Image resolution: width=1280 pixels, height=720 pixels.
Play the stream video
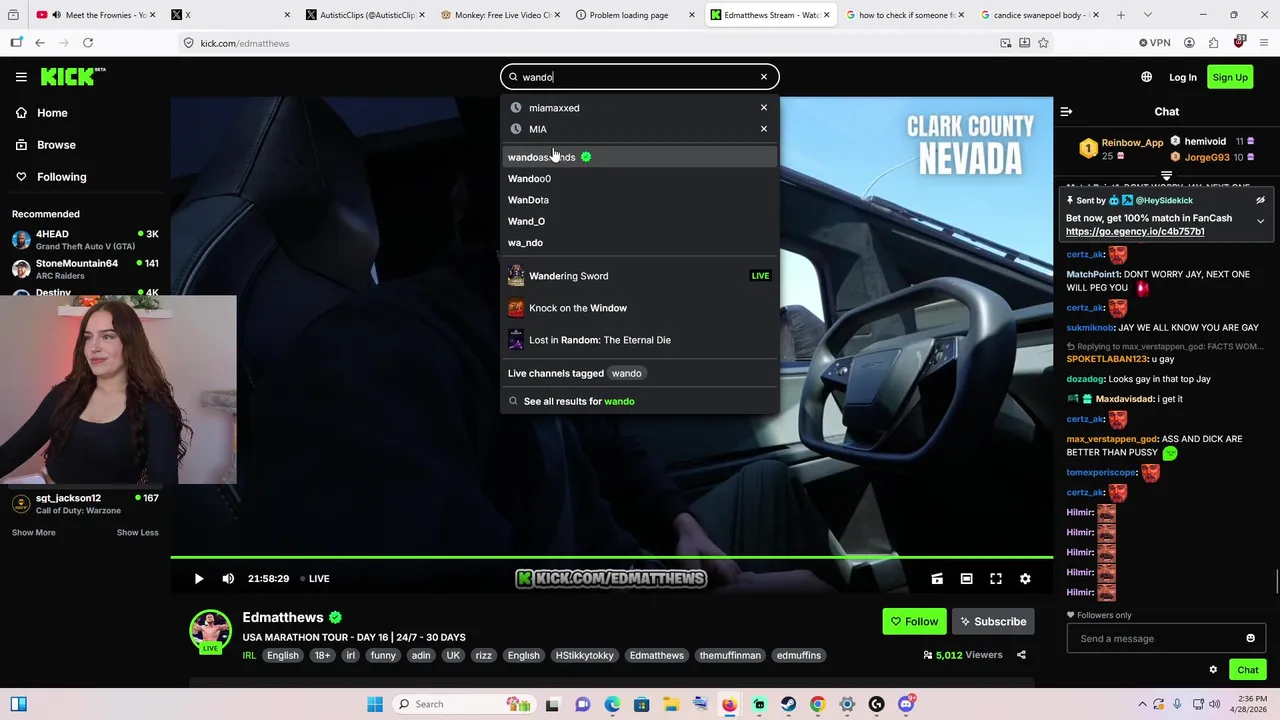(198, 578)
